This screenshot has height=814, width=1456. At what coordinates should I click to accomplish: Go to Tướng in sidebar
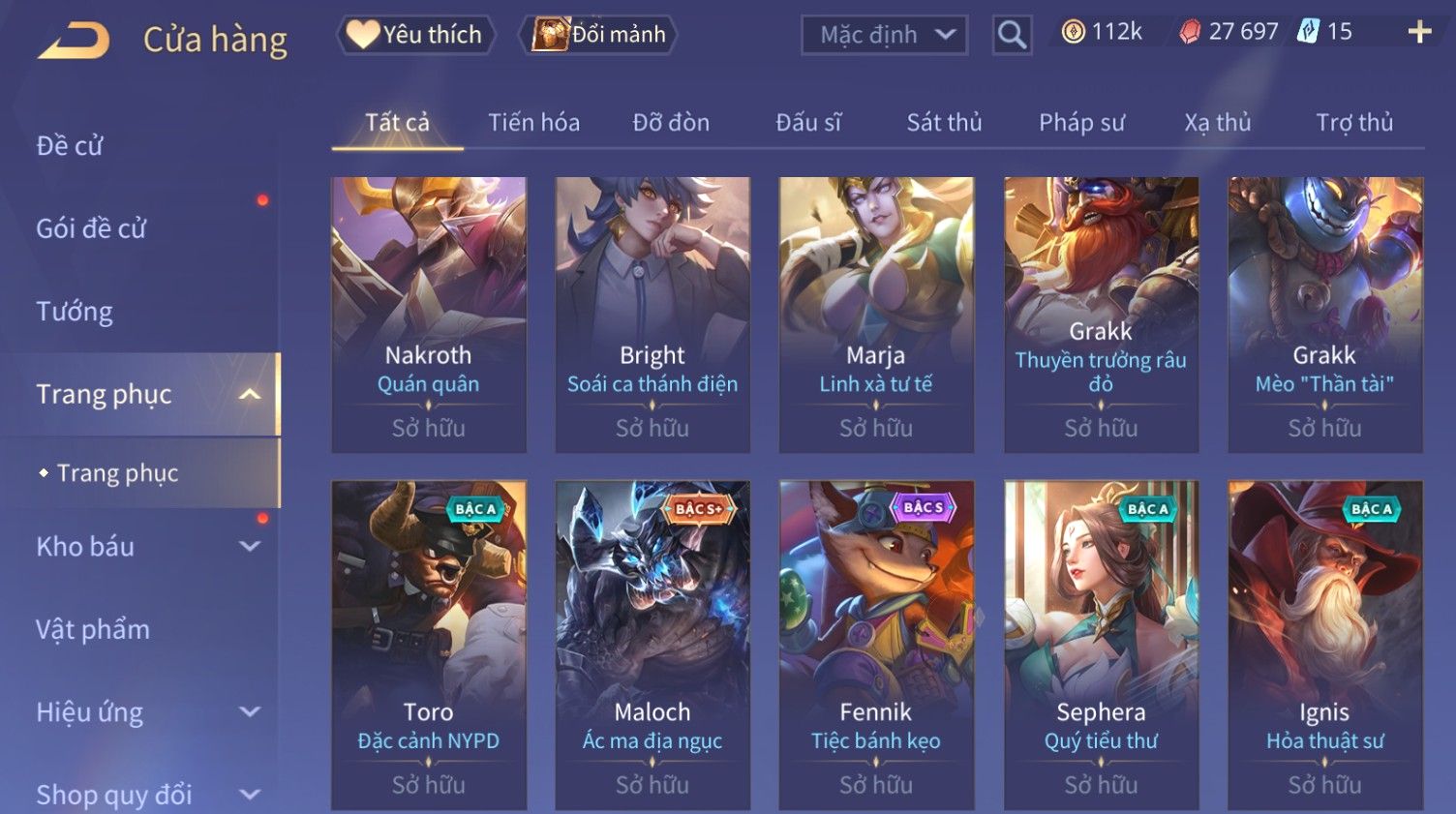tap(75, 312)
